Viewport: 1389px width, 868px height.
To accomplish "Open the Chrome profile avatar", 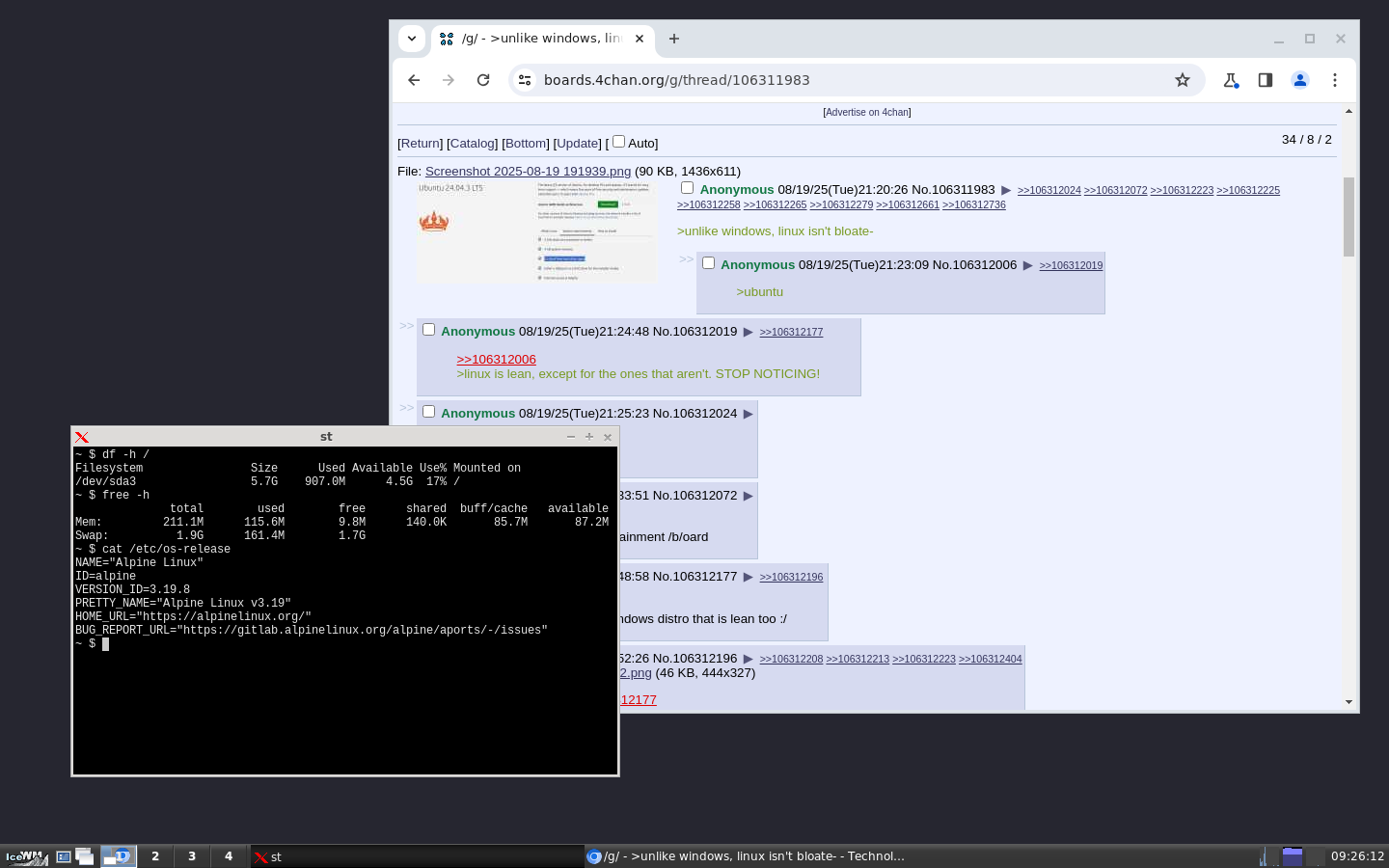I will click(x=1300, y=80).
